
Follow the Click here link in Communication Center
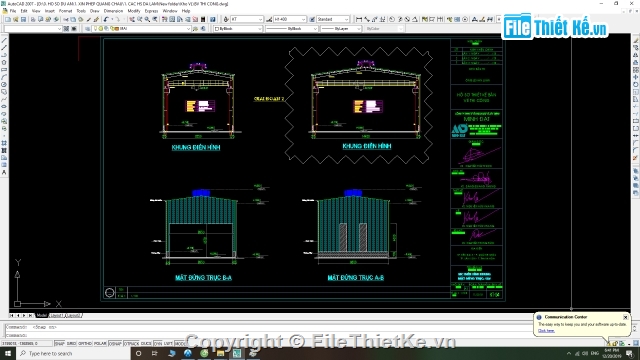pyautogui.click(x=546, y=331)
